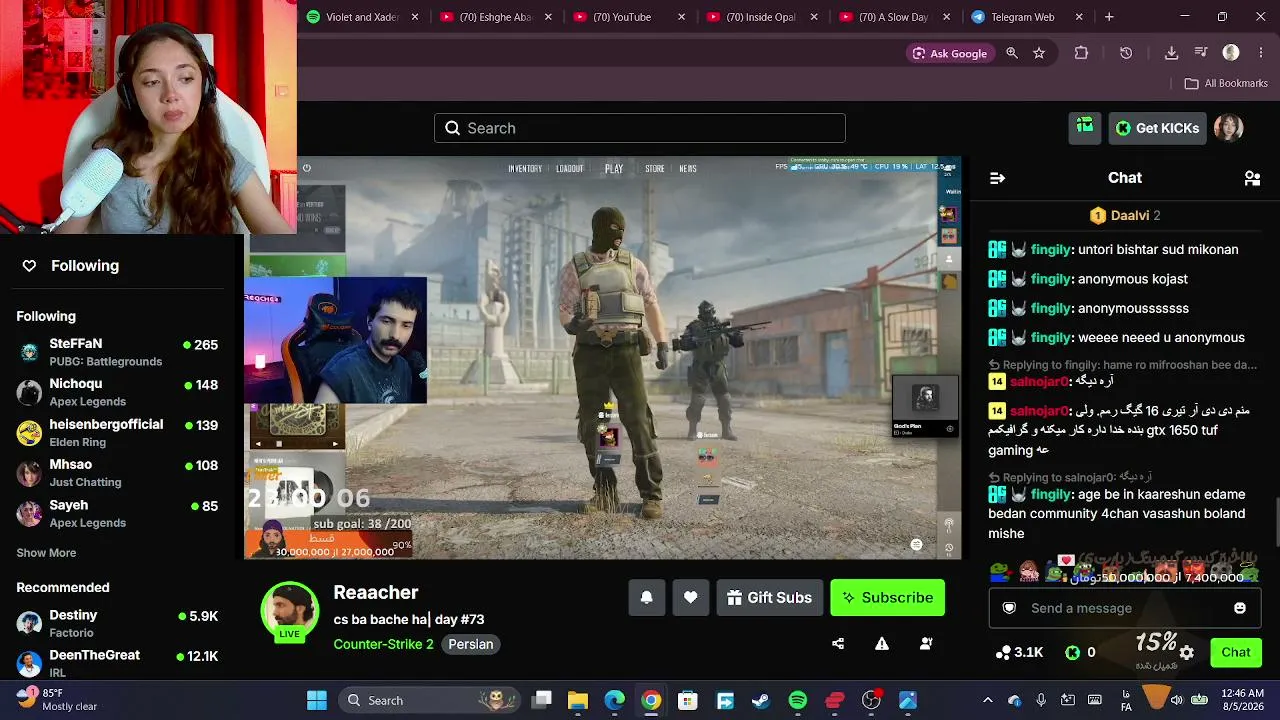This screenshot has height=720, width=1280.
Task: Open Steam from the taskbar
Action: 761,700
